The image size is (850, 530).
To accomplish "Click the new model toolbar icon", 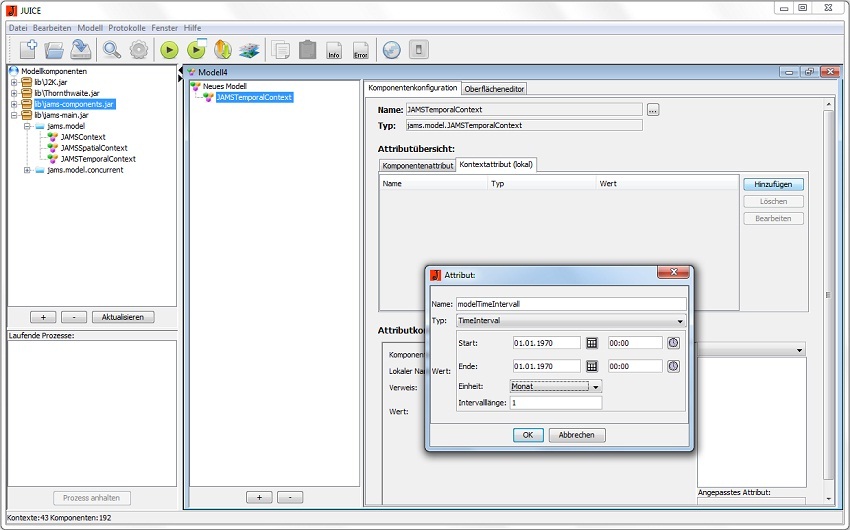I will tap(28, 49).
